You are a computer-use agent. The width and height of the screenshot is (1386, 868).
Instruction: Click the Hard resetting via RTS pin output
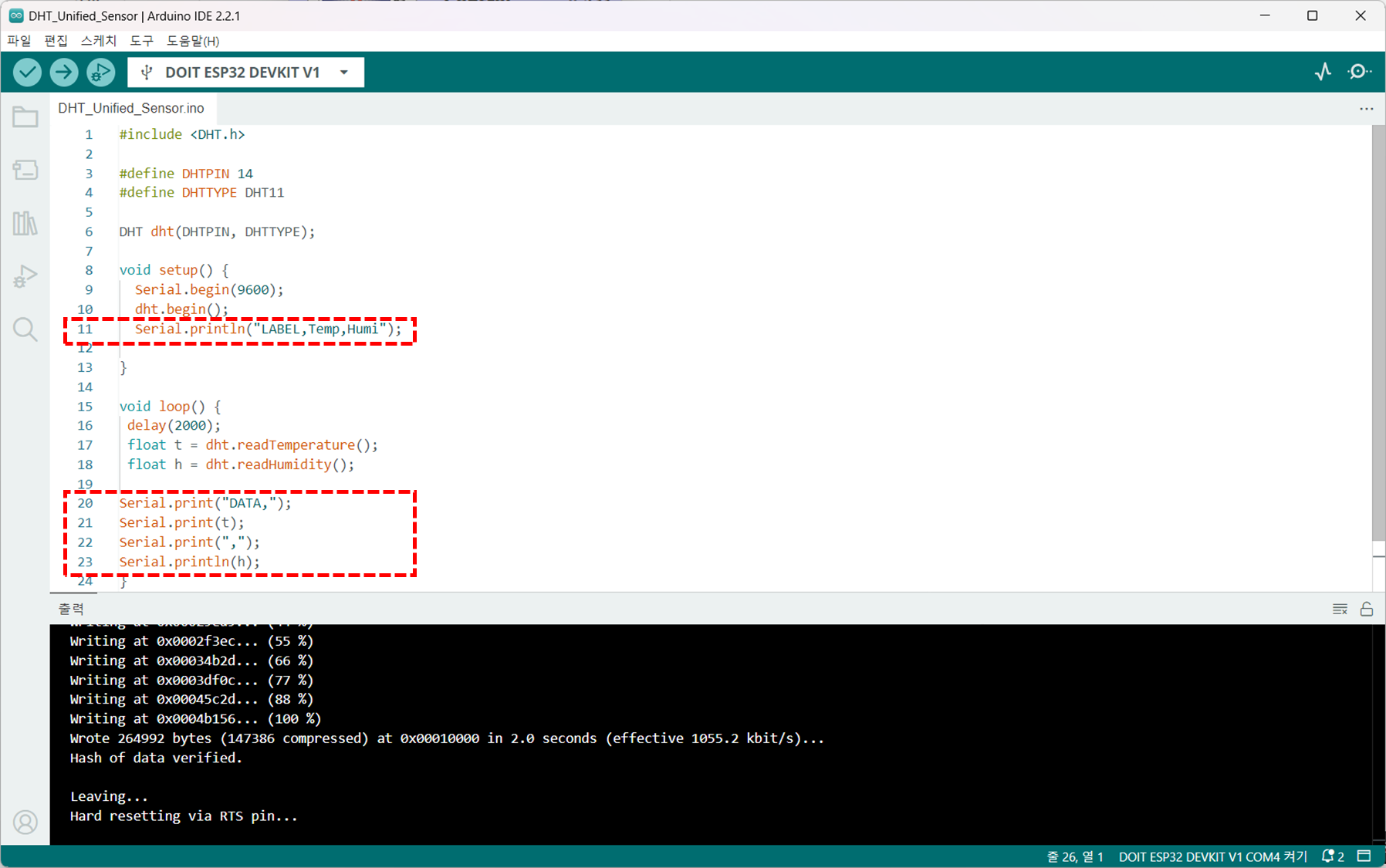coord(184,816)
